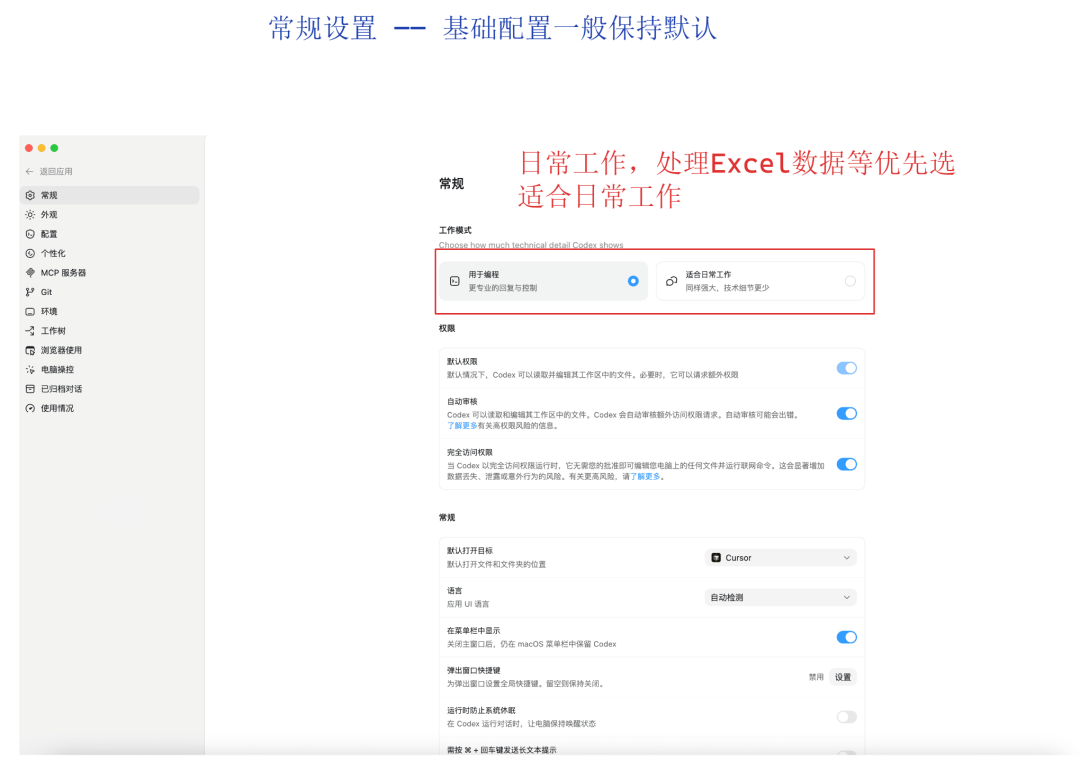Click the icon beside 个性化

pyautogui.click(x=30, y=253)
